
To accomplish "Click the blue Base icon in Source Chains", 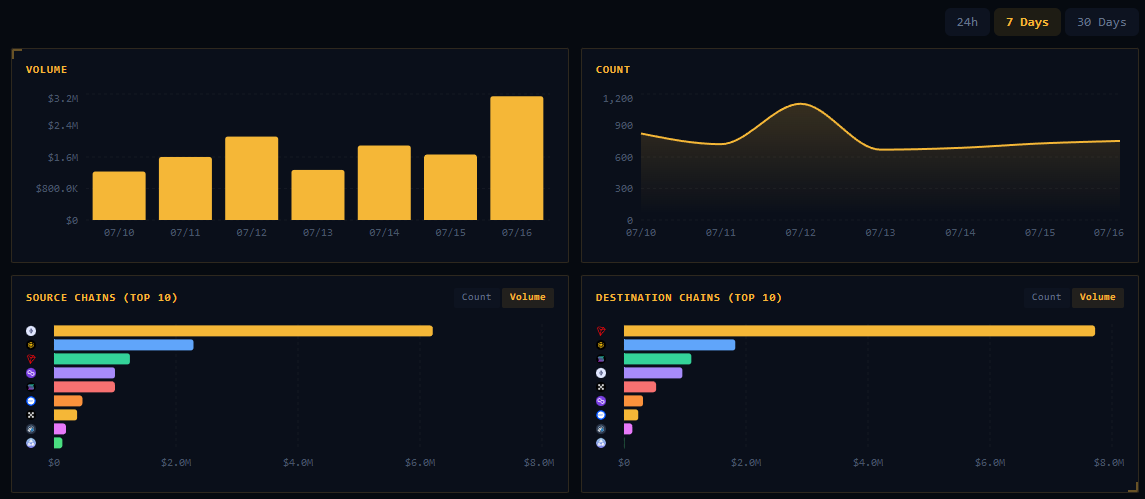I will click(31, 401).
